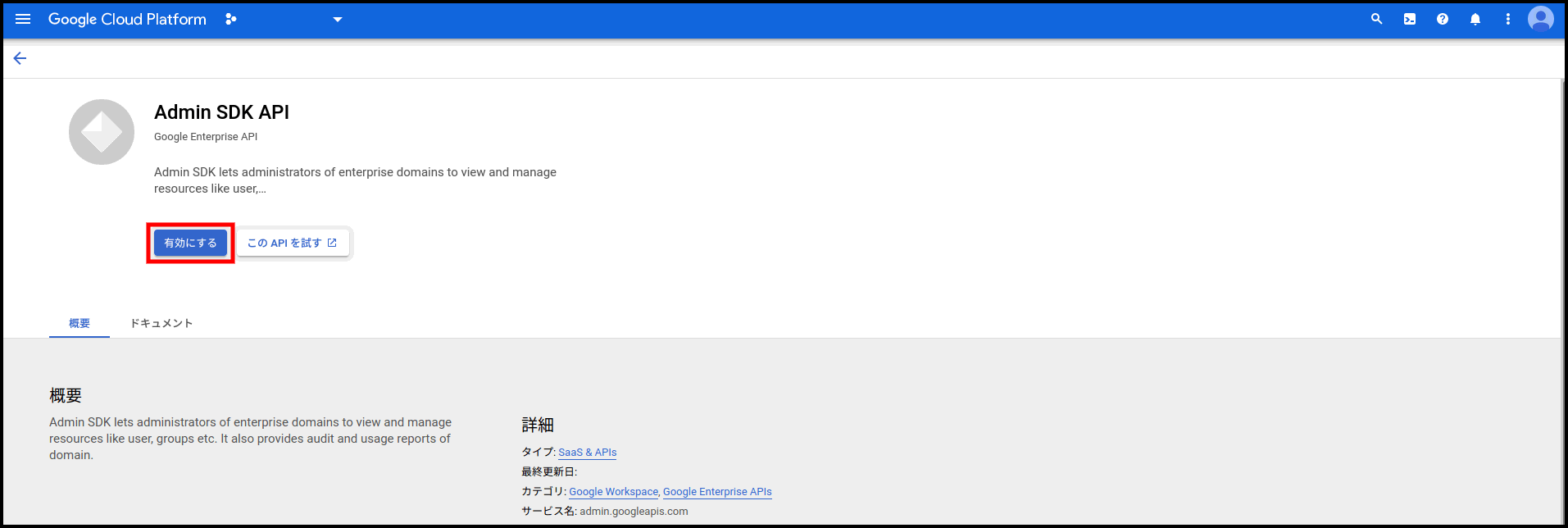Switch to the 概要 tab
Image resolution: width=1568 pixels, height=528 pixels.
(x=80, y=323)
